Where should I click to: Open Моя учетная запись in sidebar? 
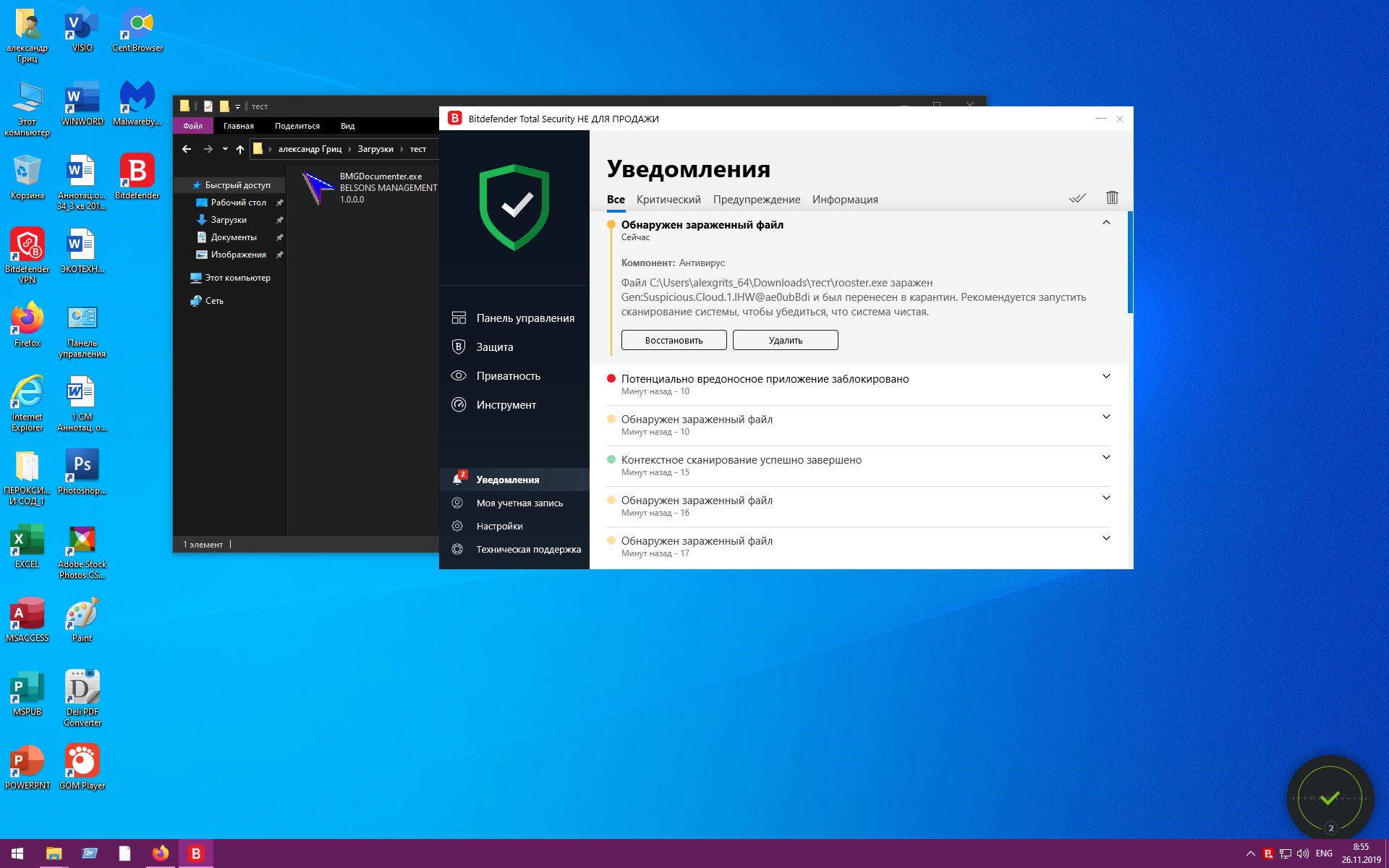[x=519, y=503]
